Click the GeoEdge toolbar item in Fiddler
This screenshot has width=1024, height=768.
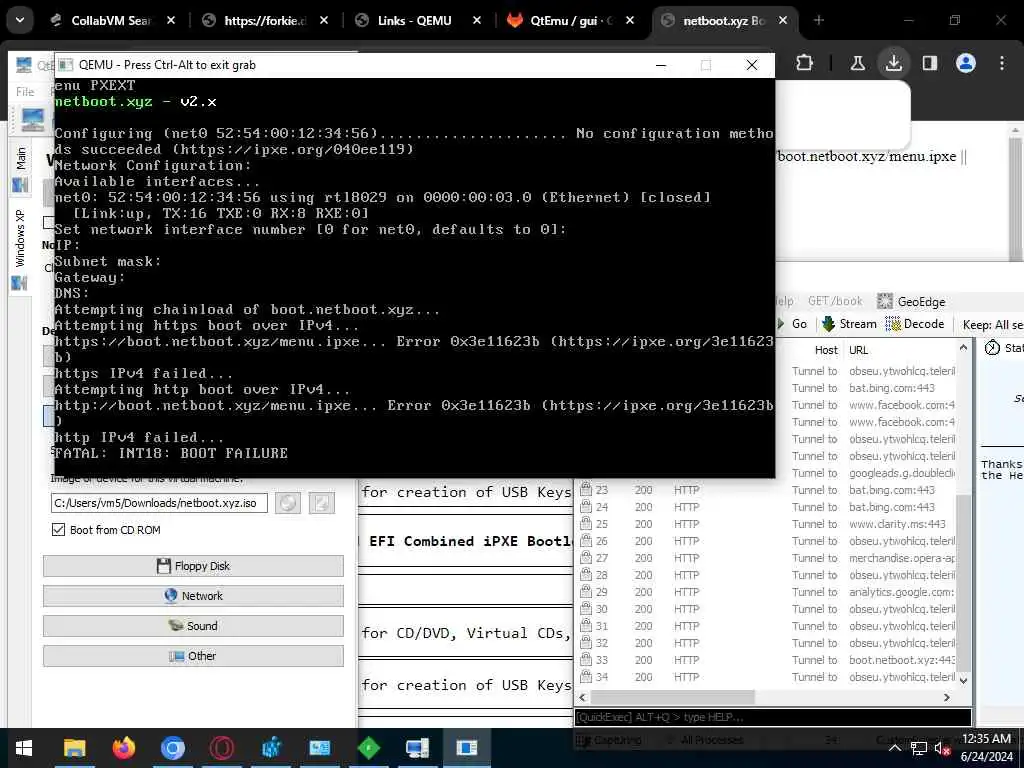(x=911, y=301)
